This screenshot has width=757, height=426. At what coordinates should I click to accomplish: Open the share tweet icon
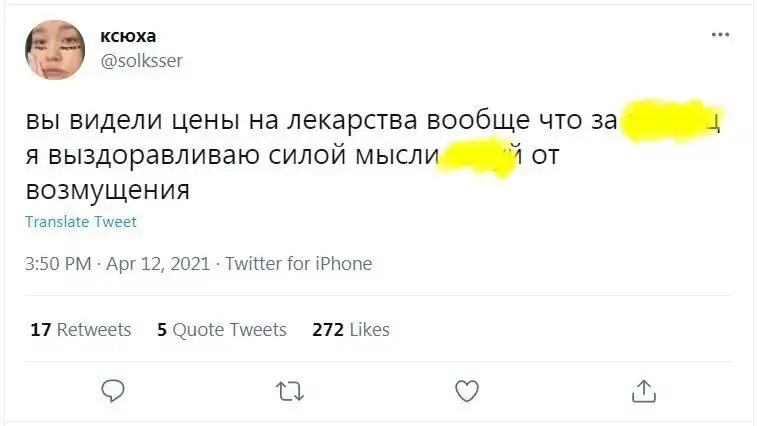click(644, 390)
